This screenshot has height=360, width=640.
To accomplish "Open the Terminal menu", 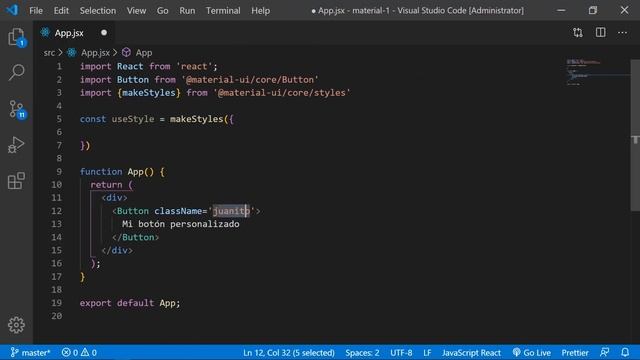I will tap(223, 11).
